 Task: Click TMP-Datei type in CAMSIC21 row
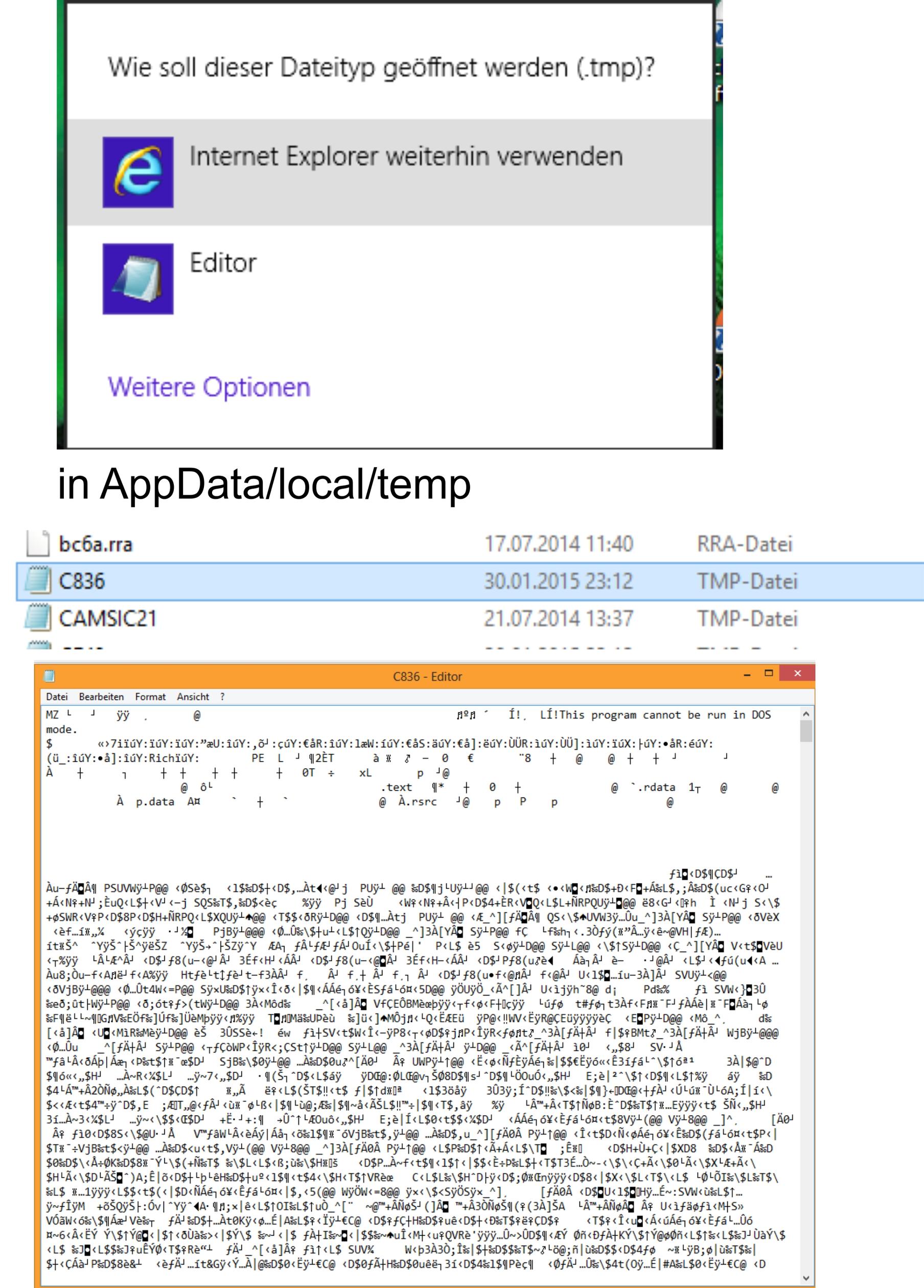(x=747, y=618)
